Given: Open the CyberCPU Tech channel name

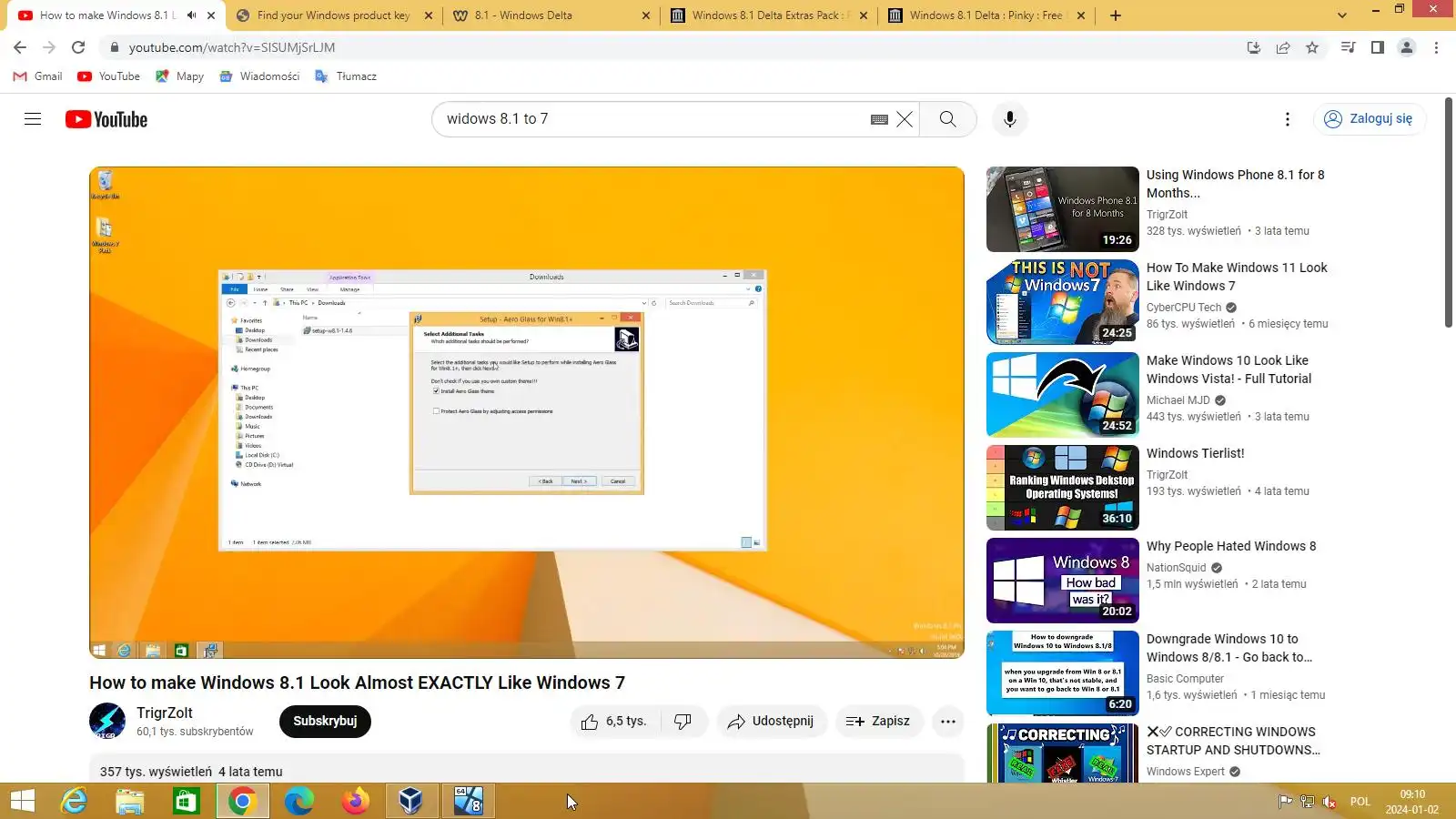Looking at the screenshot, I should tap(1184, 308).
